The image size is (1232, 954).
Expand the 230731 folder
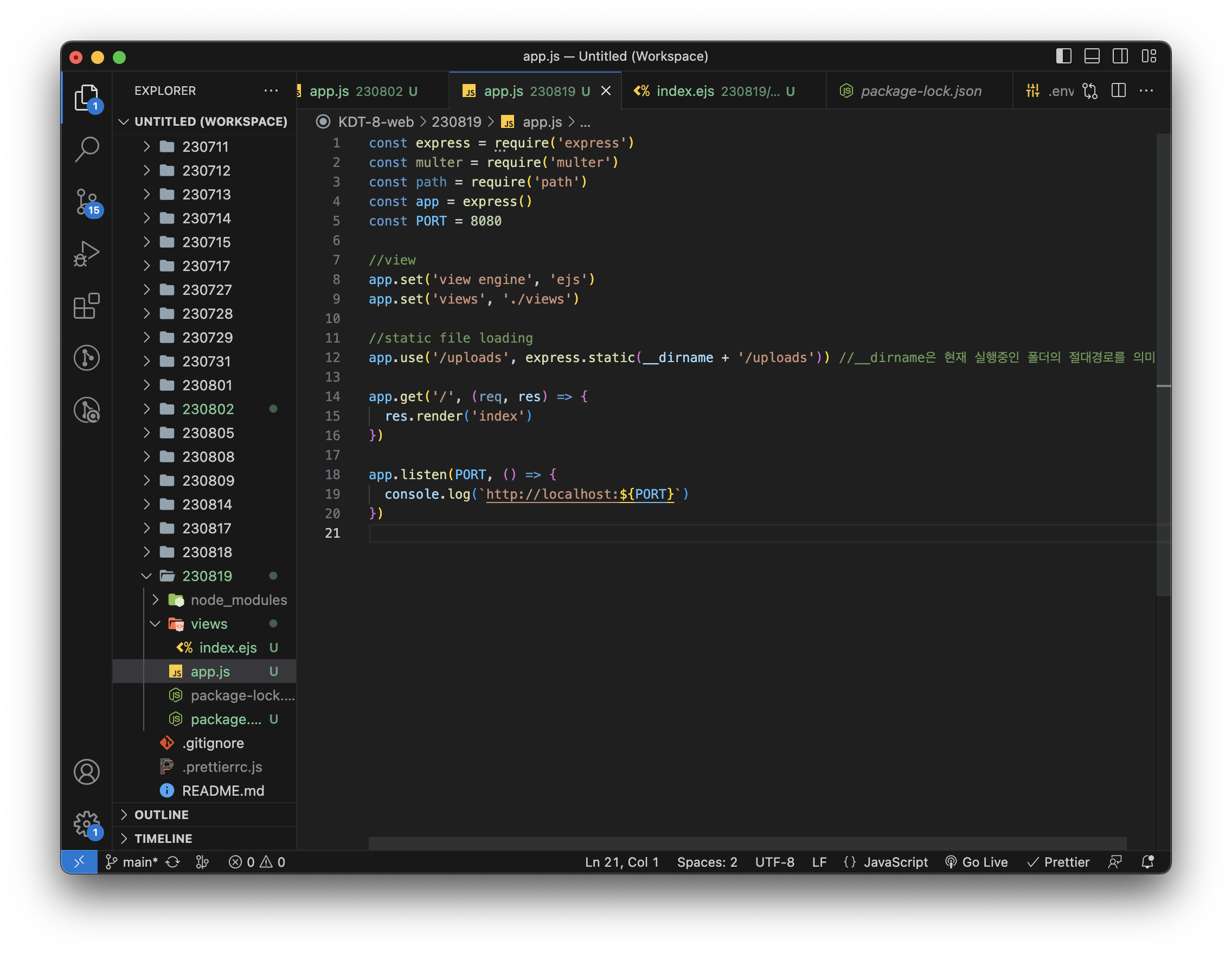point(204,361)
